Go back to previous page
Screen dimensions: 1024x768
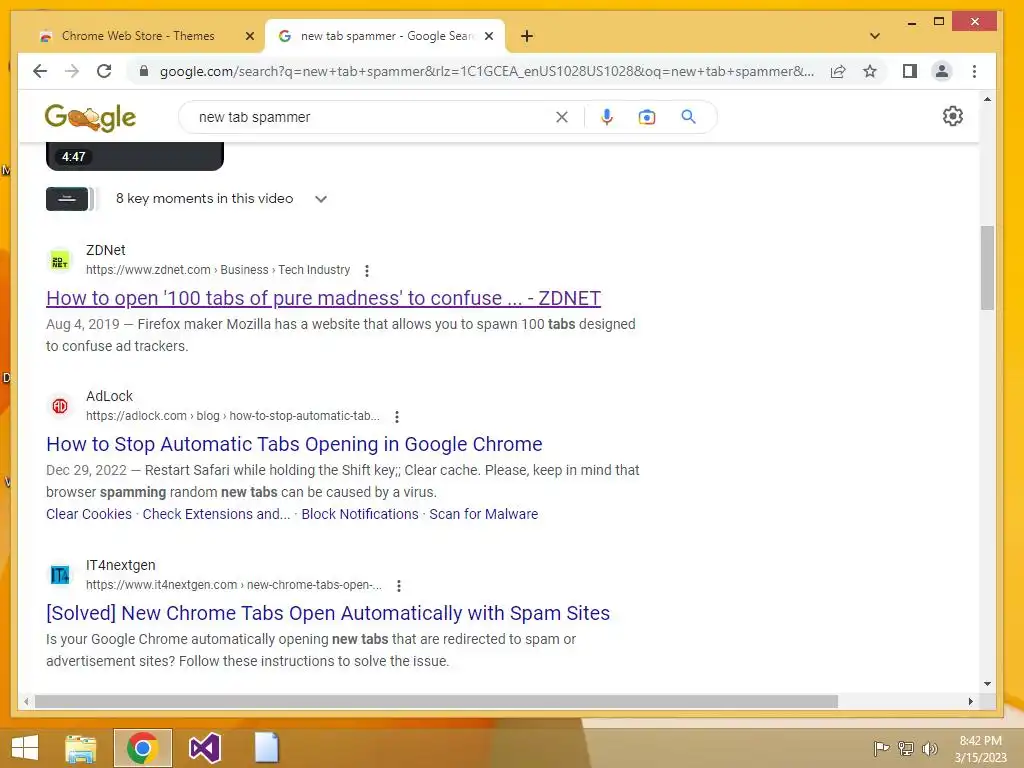point(40,71)
